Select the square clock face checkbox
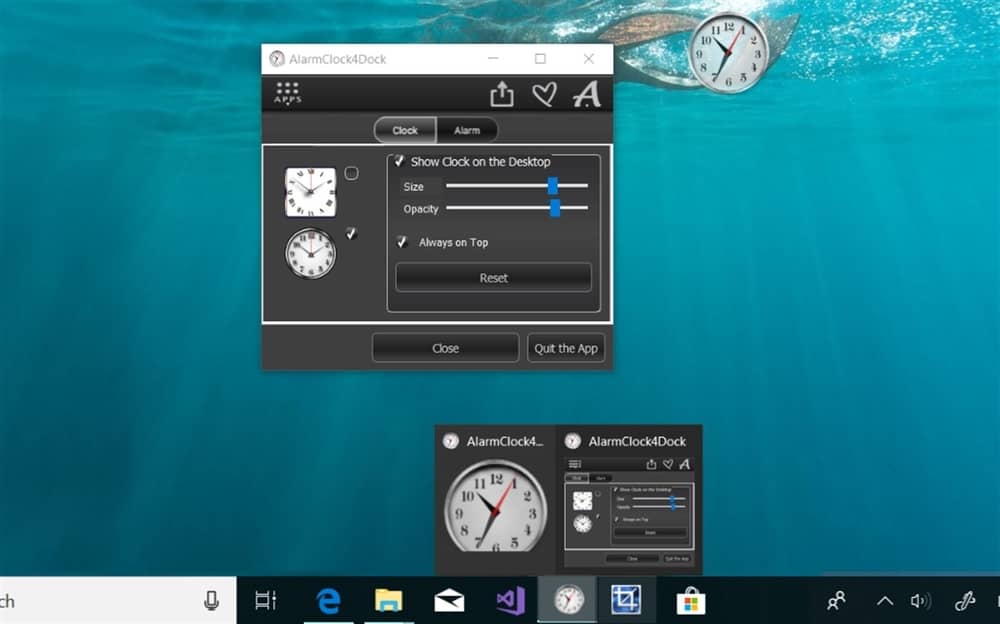This screenshot has width=1000, height=624. click(351, 173)
